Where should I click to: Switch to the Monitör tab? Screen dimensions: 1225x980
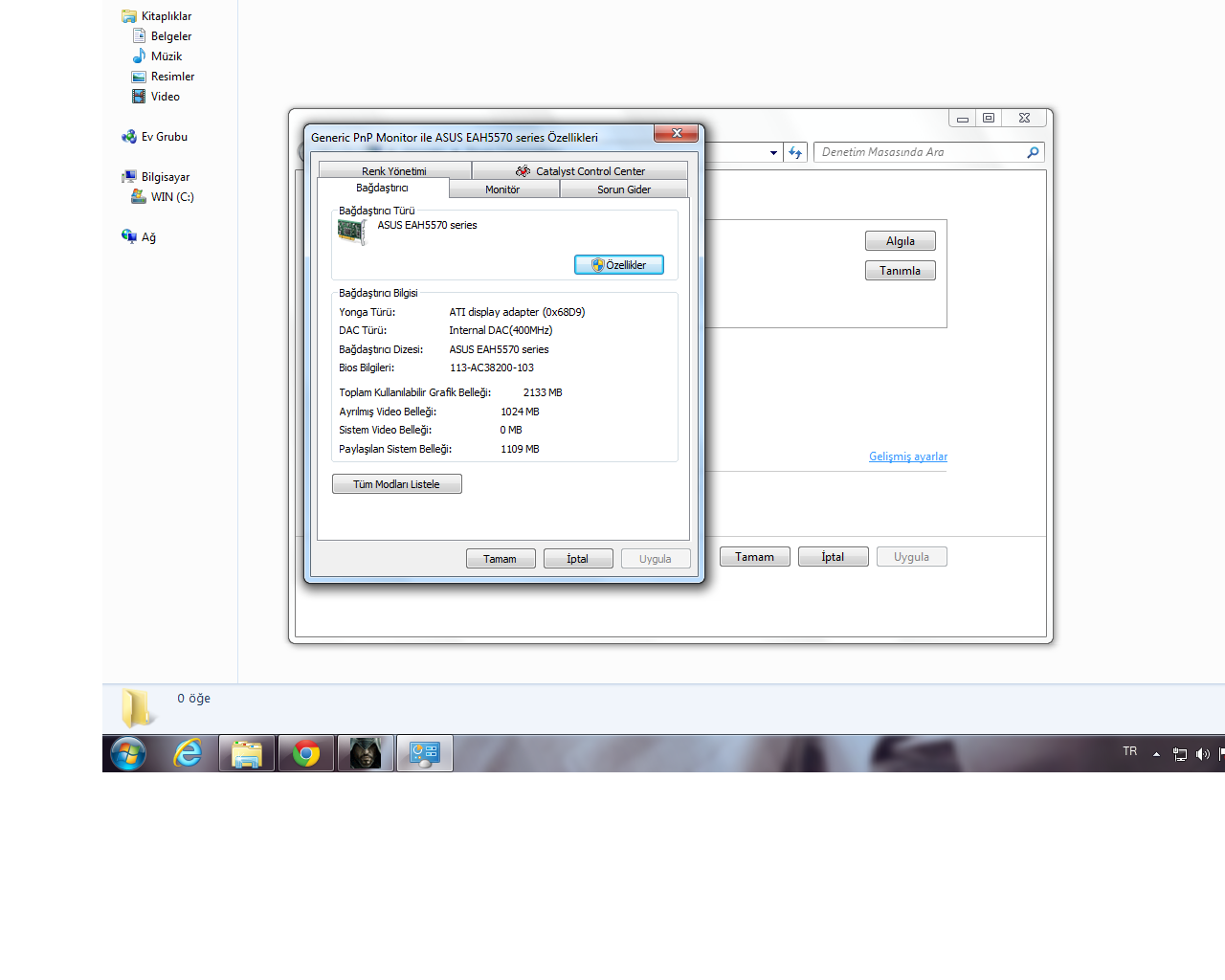502,189
